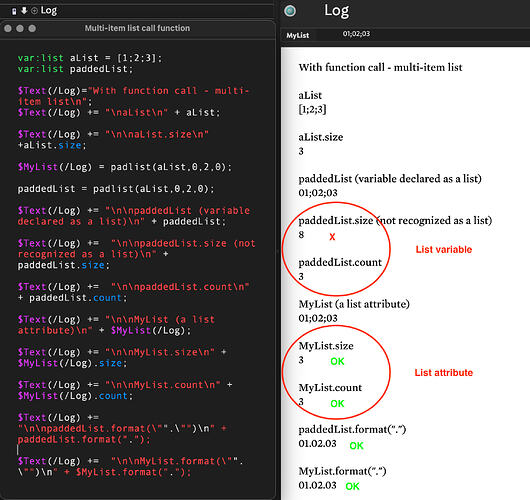Zoom the code window with third button
This screenshot has width=530, height=500.
point(32,28)
